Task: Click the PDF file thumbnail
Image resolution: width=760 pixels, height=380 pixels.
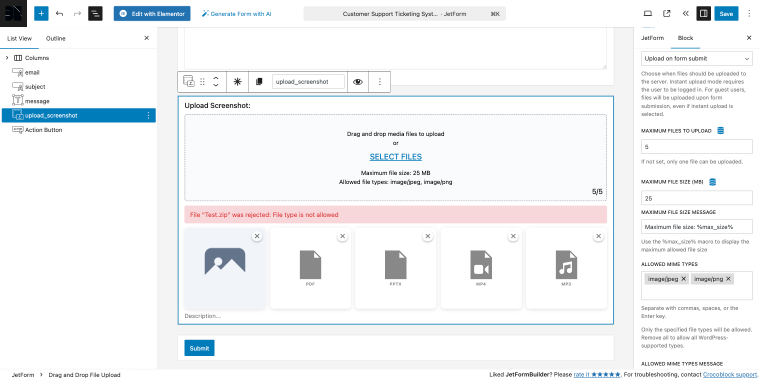Action: [x=310, y=269]
